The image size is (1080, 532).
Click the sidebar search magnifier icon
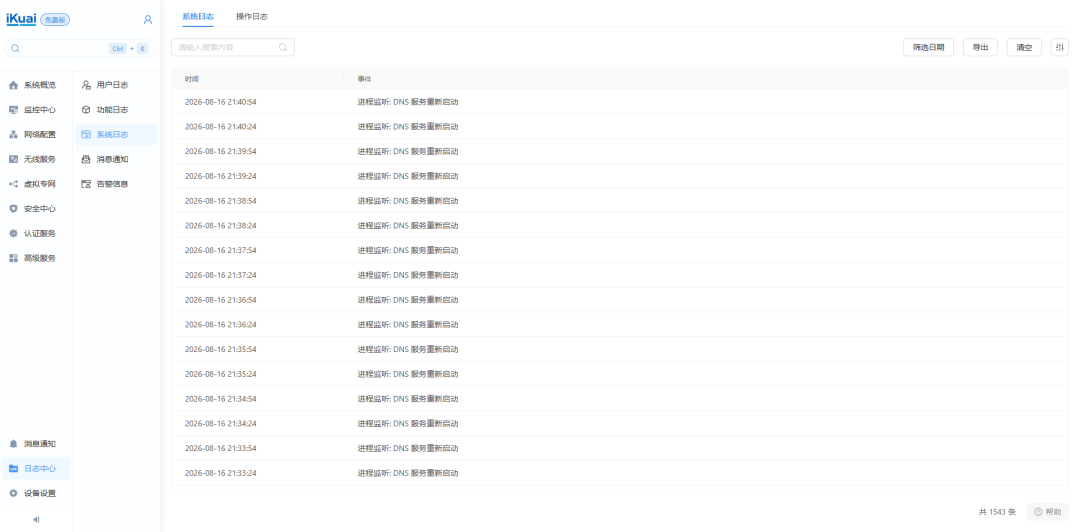15,48
